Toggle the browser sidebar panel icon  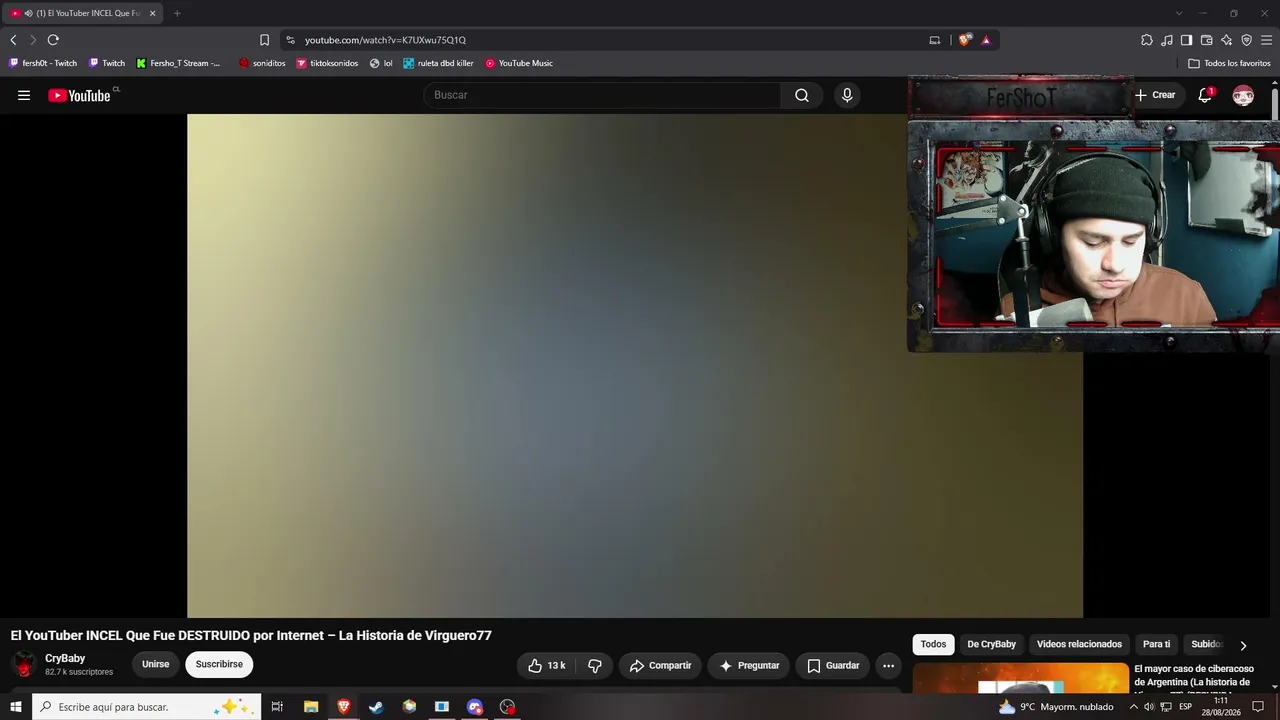(1186, 40)
